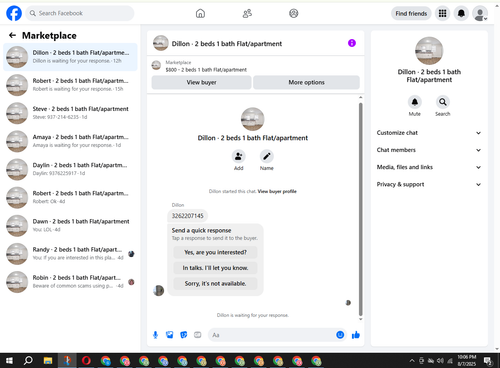Screen dimensions: 500x368
Task: Follow the View buyer profile link
Action: pyautogui.click(x=277, y=191)
